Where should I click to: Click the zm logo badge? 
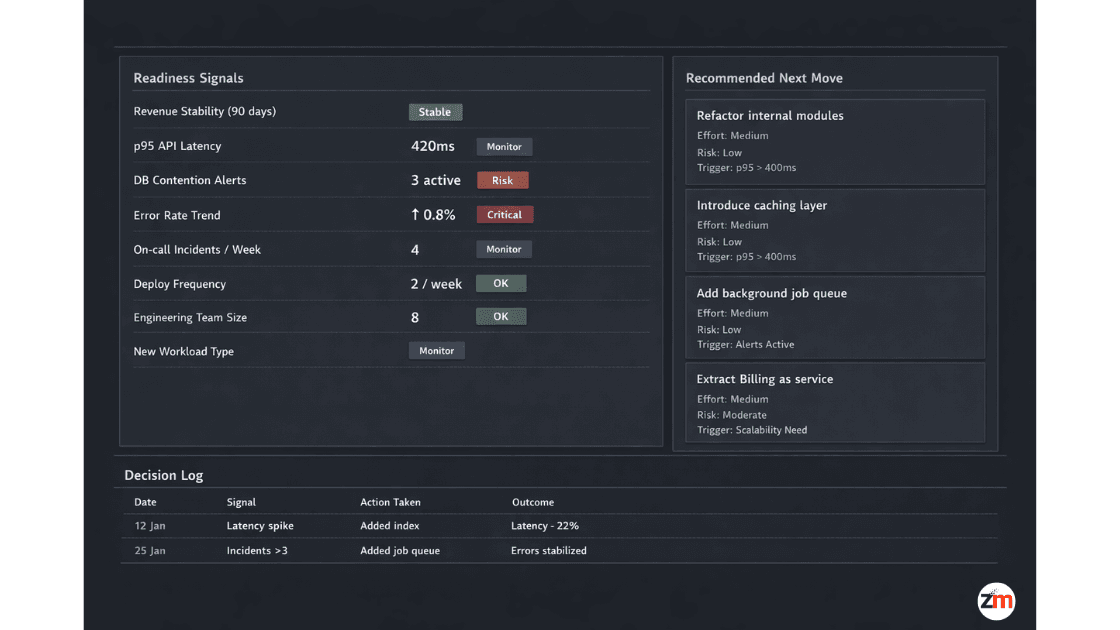coord(996,601)
